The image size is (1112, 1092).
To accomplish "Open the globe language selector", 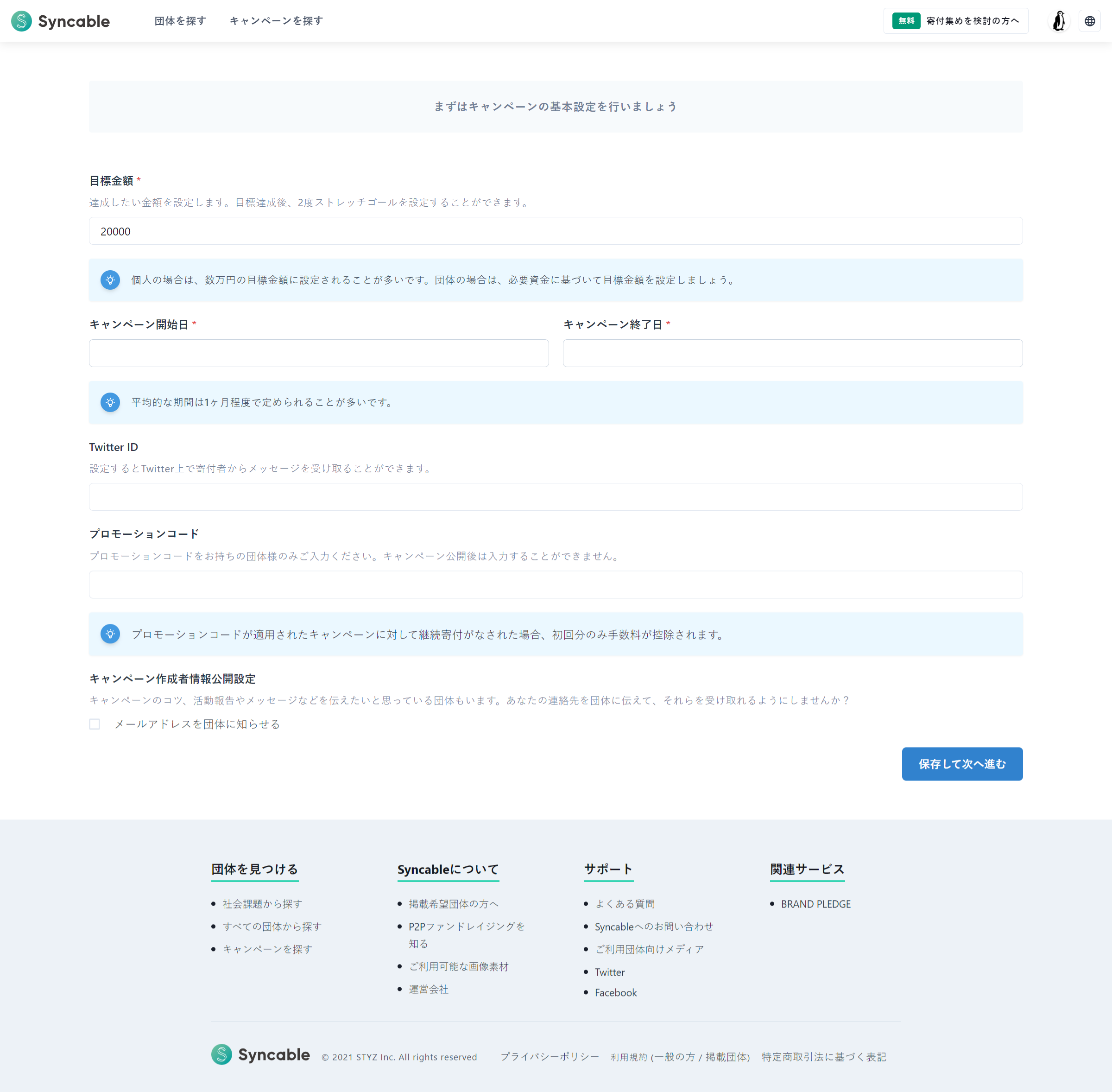I will pyautogui.click(x=1090, y=21).
